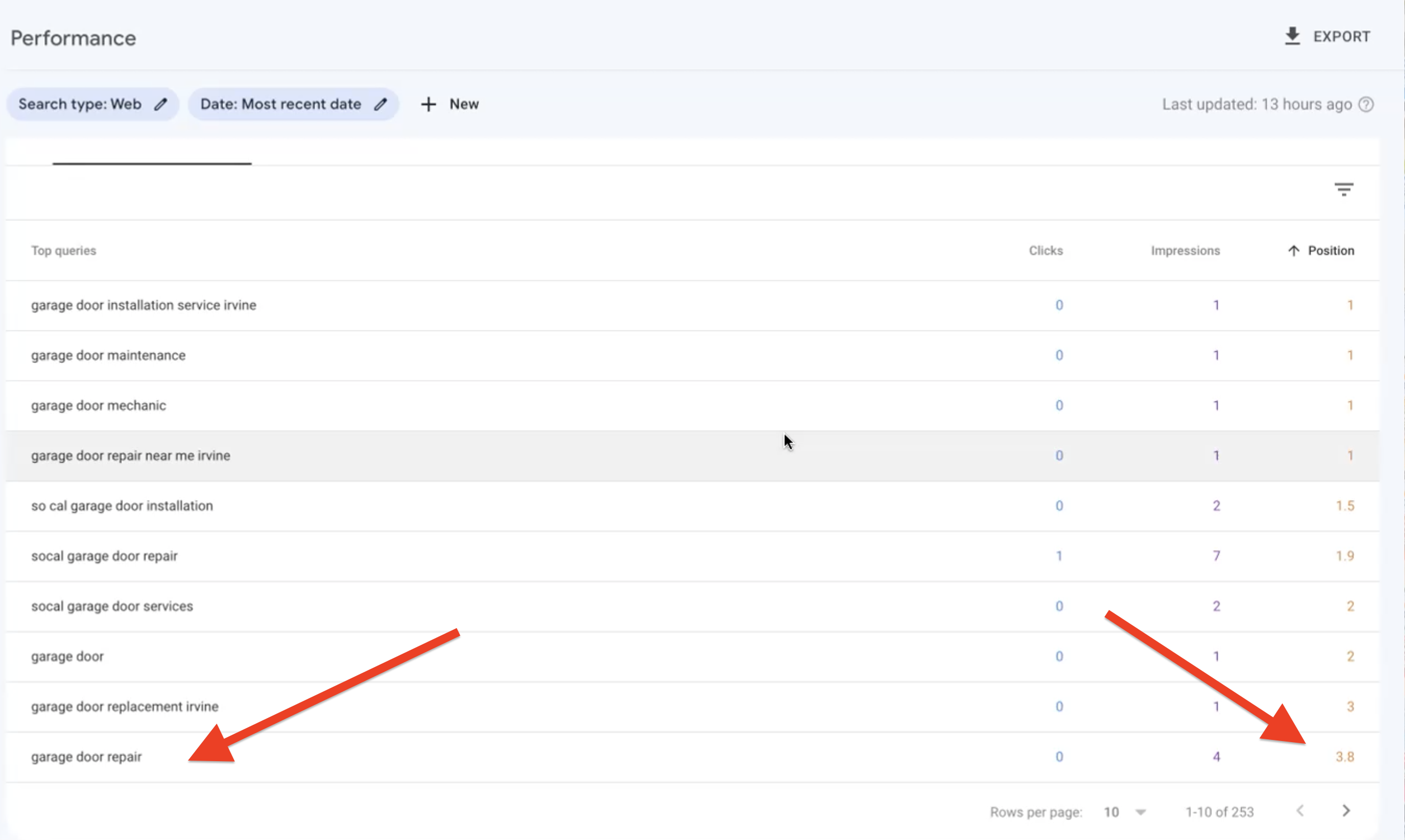Image resolution: width=1405 pixels, height=840 pixels.
Task: Edit the Search type: Web filter
Action: coord(161,104)
